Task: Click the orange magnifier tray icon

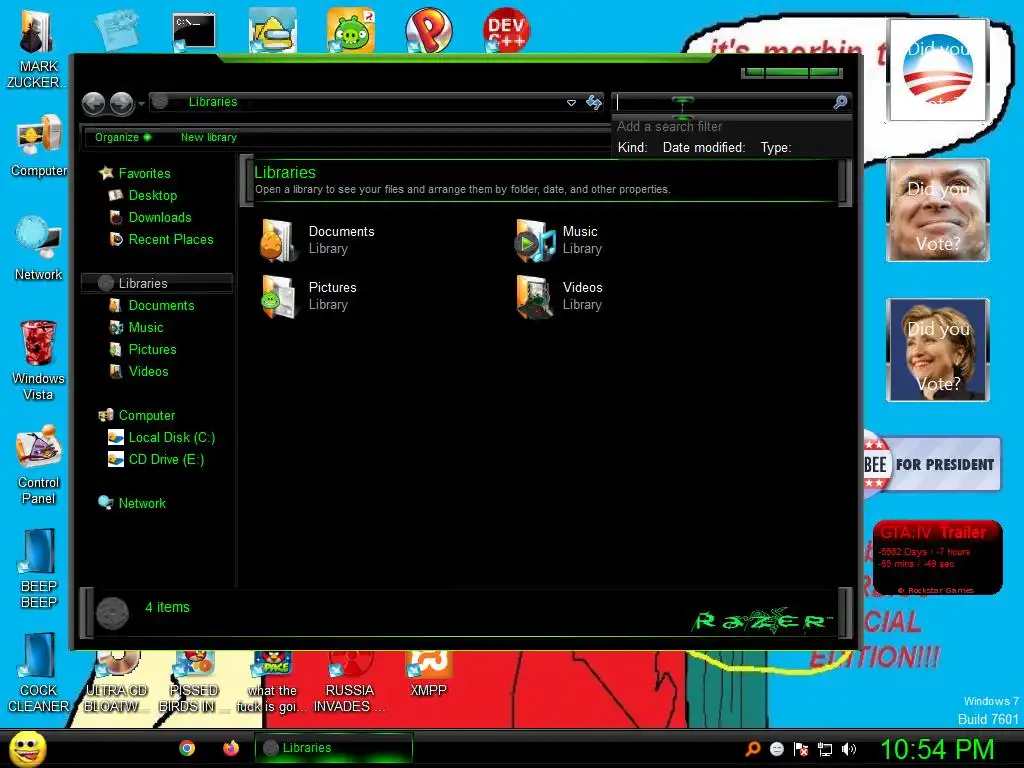Action: click(x=753, y=748)
